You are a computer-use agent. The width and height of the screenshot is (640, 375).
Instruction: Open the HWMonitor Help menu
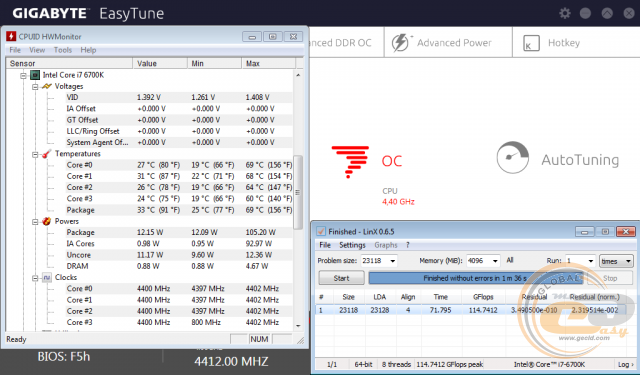tap(88, 50)
